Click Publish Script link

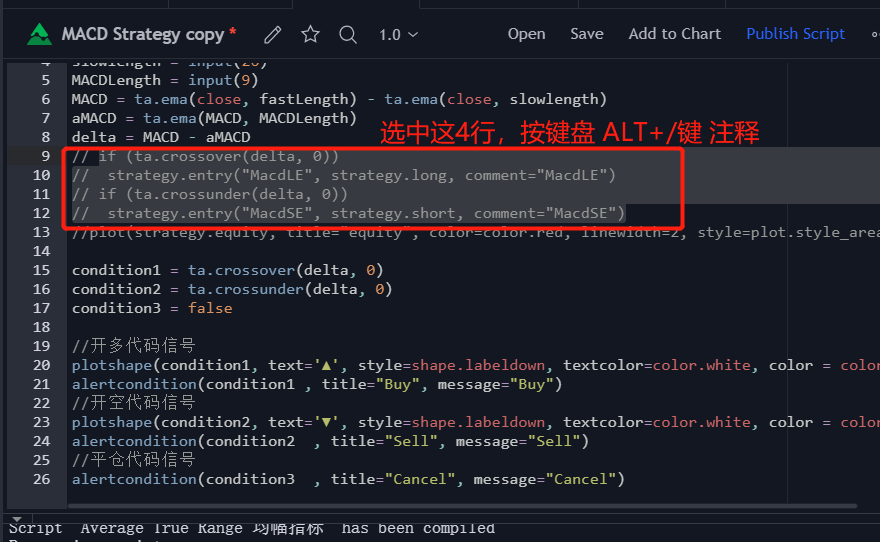pyautogui.click(x=795, y=34)
